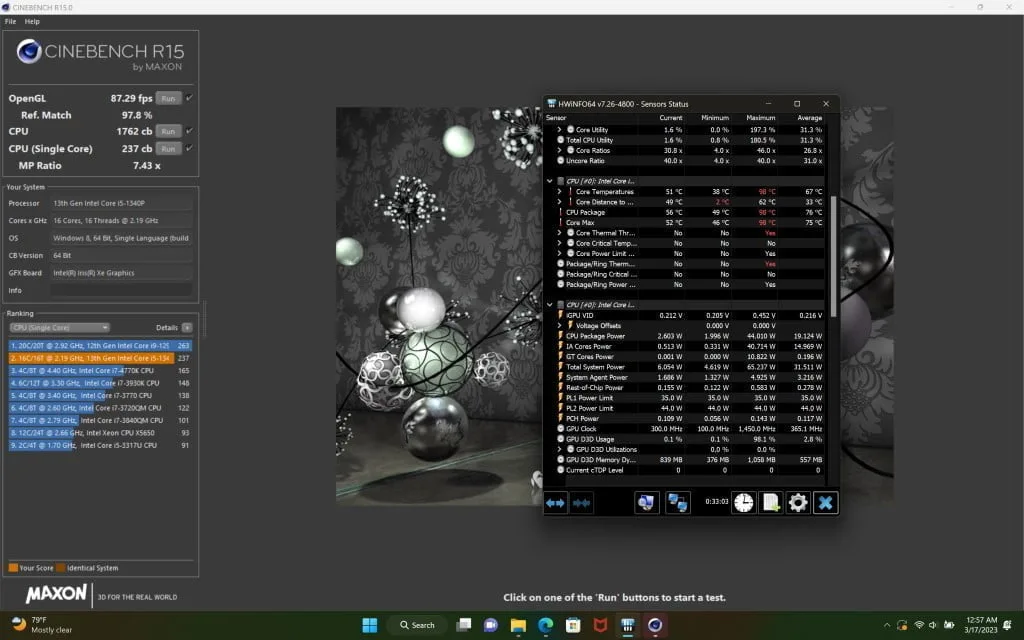Image resolution: width=1024 pixels, height=640 pixels.
Task: Open HWiNFO sensor settings gear icon
Action: (x=797, y=502)
